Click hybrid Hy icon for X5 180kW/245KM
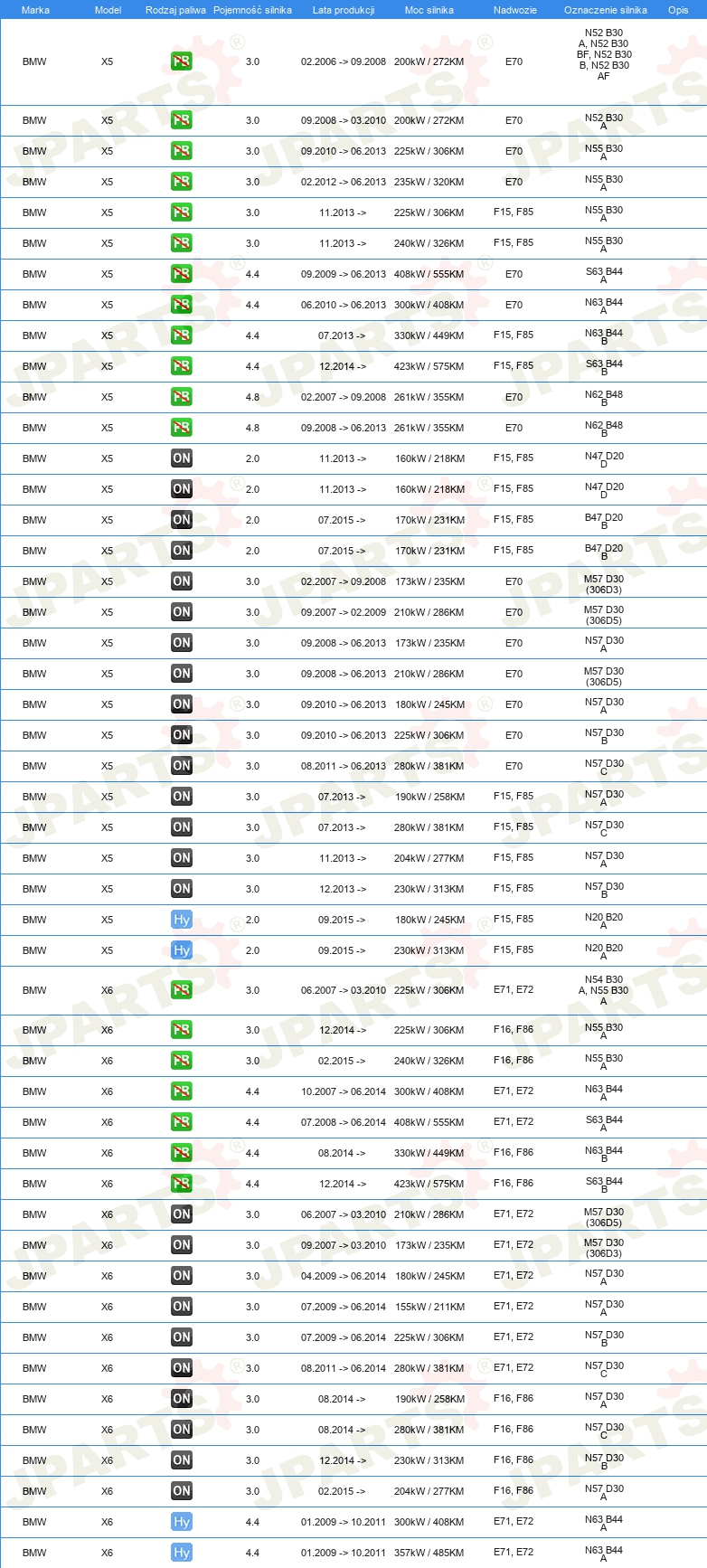Viewport: 707px width, 1568px height. pyautogui.click(x=182, y=920)
